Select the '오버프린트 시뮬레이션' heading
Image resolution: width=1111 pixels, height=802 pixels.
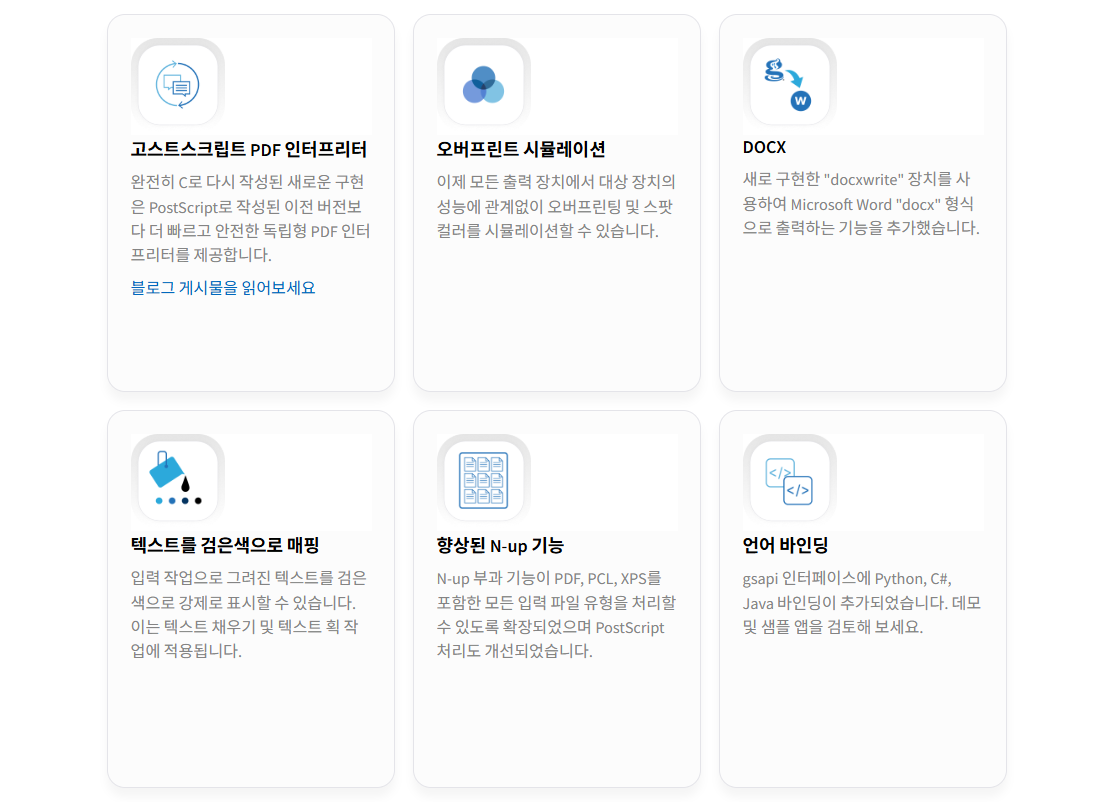(x=521, y=150)
